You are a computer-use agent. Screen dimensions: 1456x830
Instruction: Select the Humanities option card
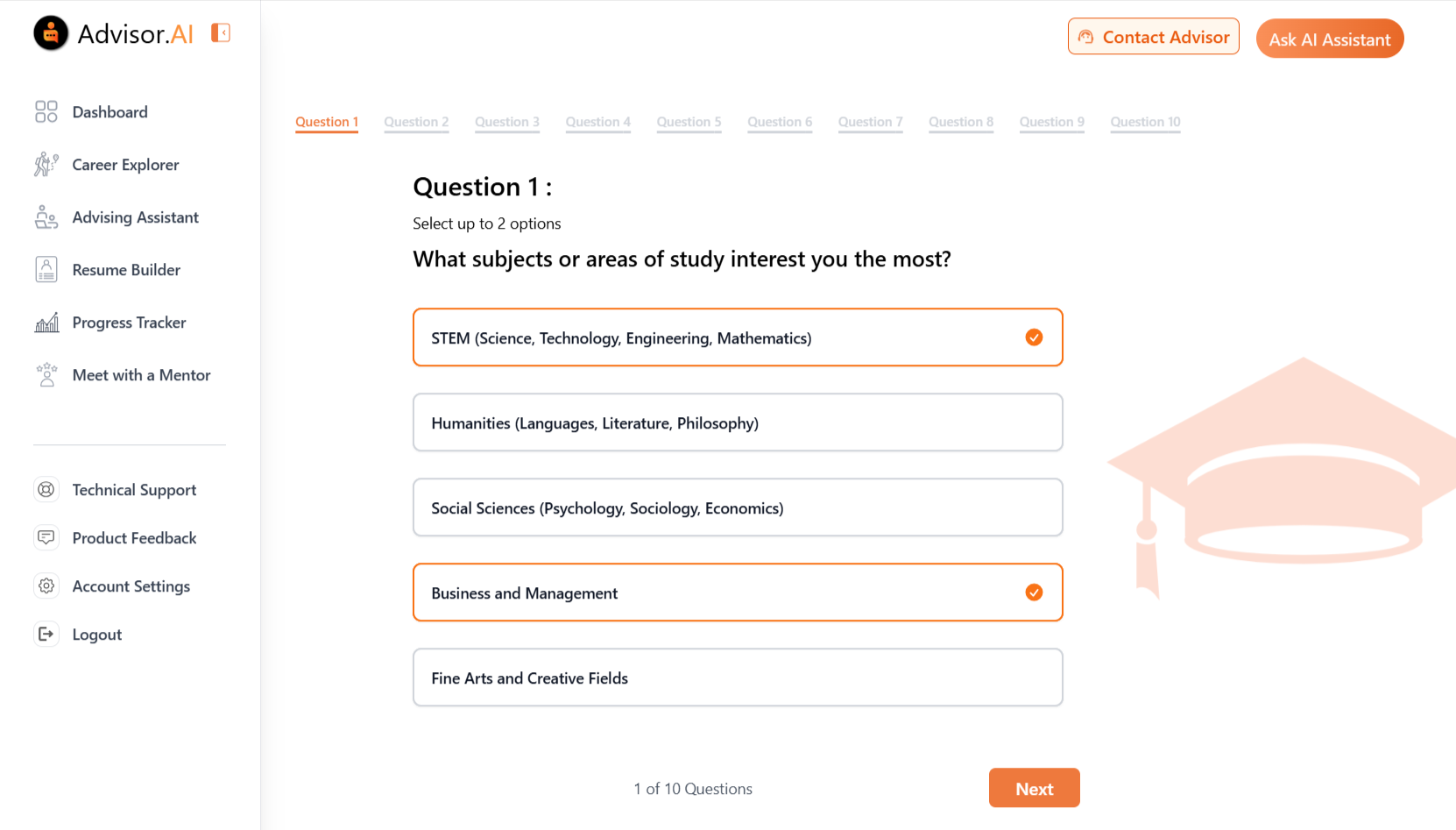point(737,422)
